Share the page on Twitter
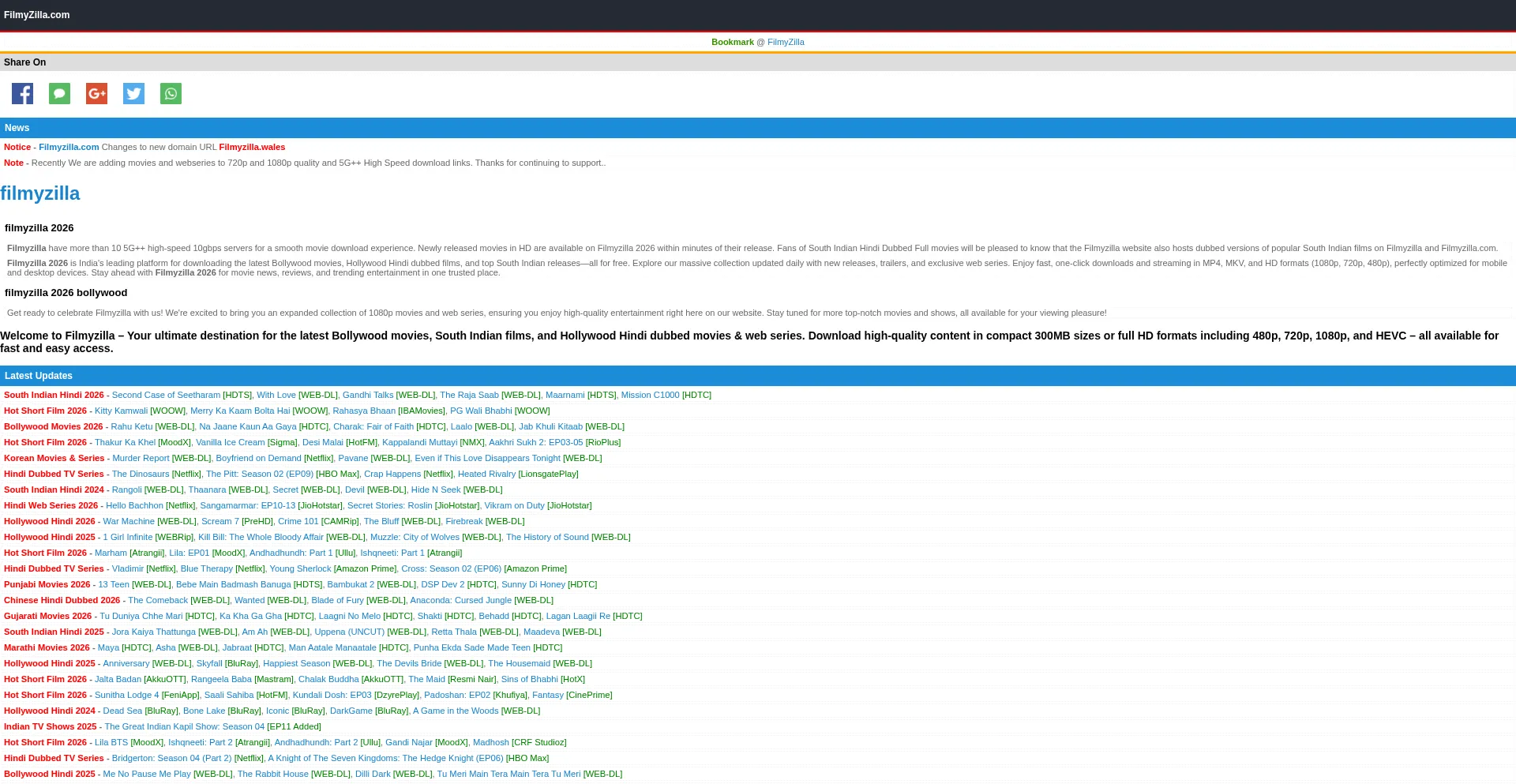Viewport: 1516px width, 784px height. coord(133,94)
